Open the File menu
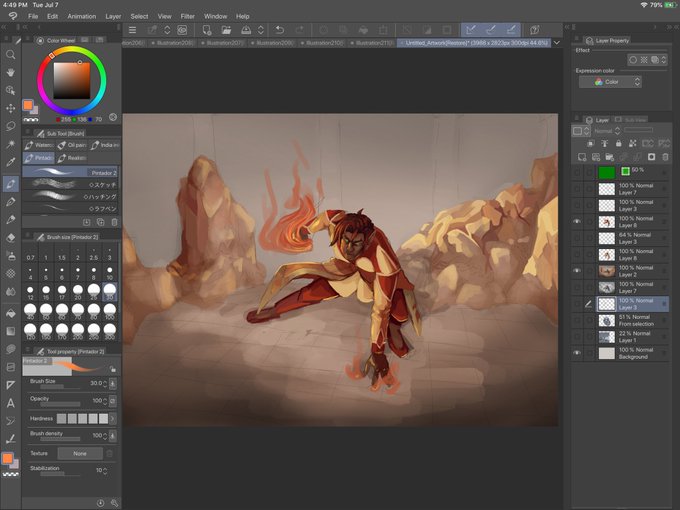Image resolution: width=680 pixels, height=510 pixels. click(33, 16)
